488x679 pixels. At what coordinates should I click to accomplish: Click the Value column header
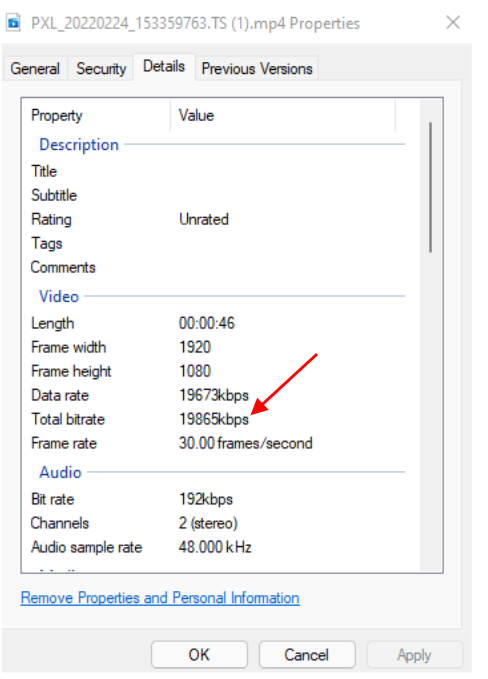click(x=283, y=116)
